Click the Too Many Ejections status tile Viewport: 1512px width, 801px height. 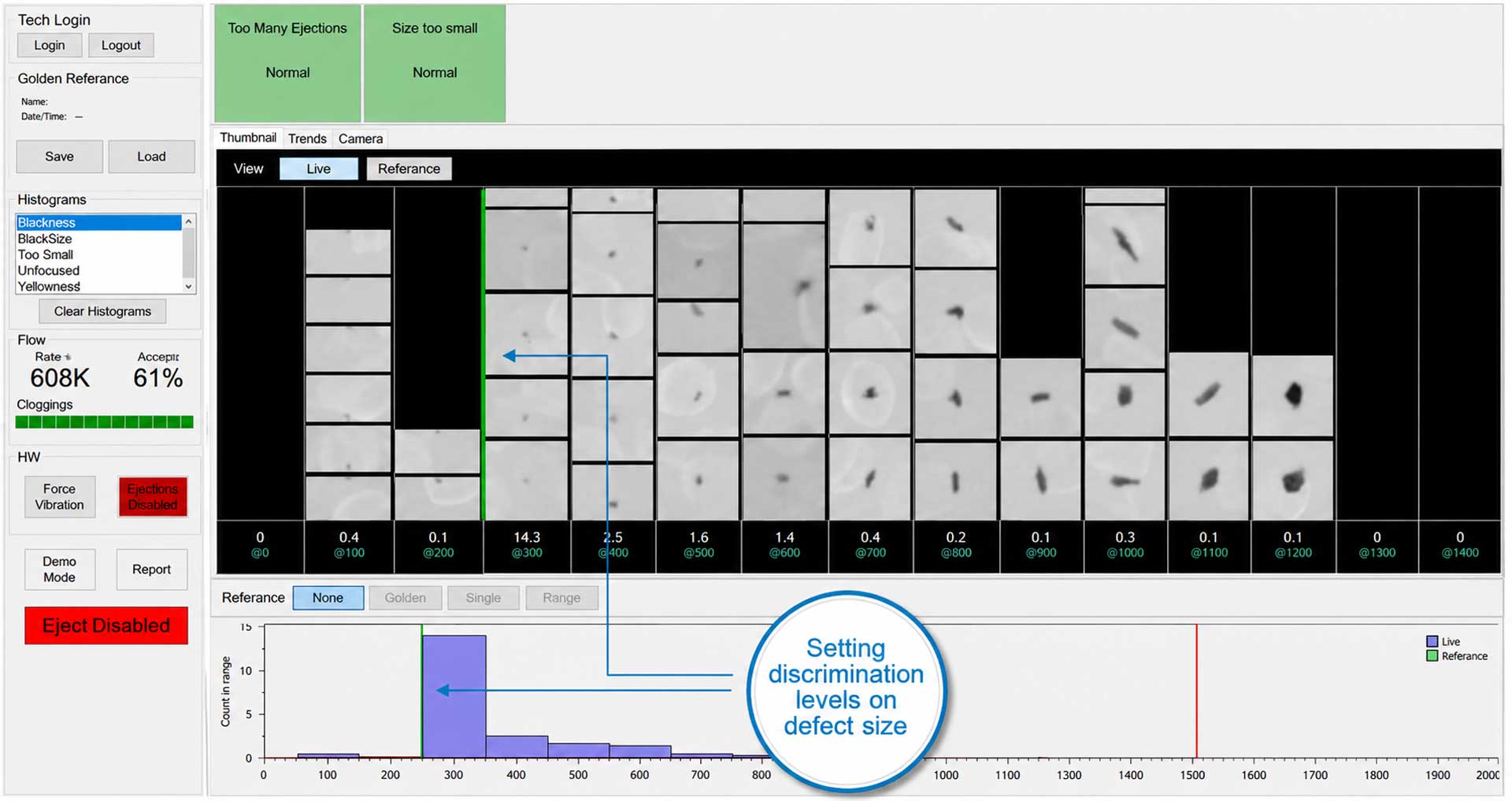pyautogui.click(x=287, y=63)
